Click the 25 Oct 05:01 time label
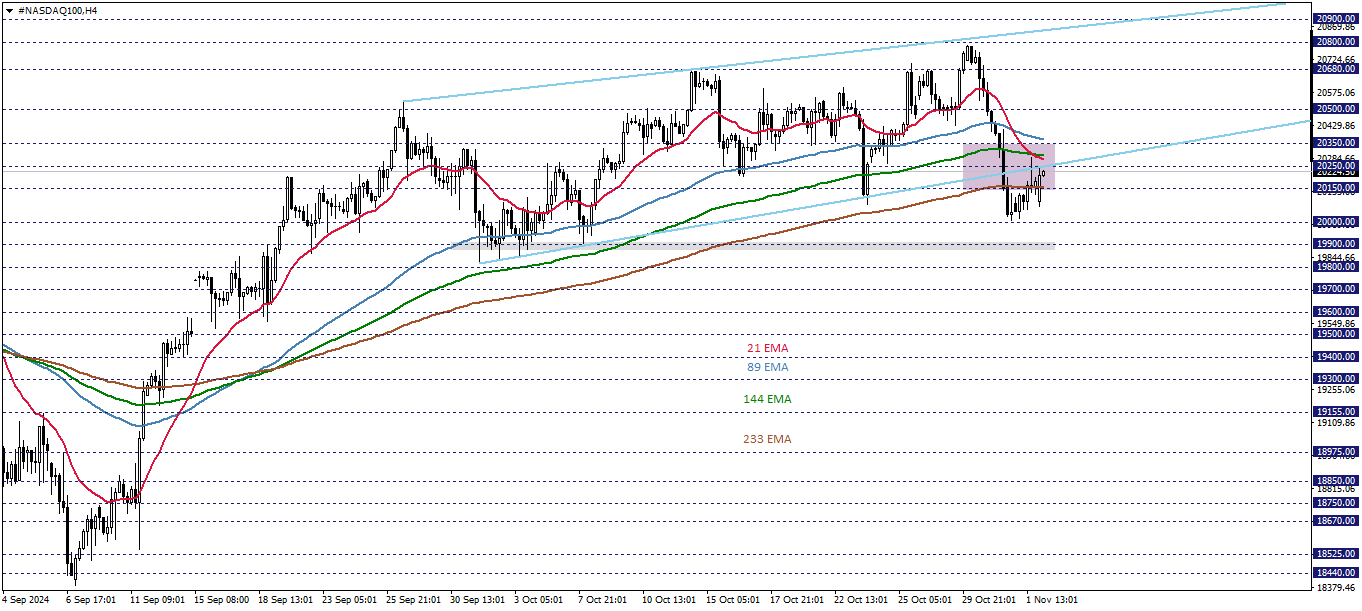The height and width of the screenshot is (611, 1362). 925,600
